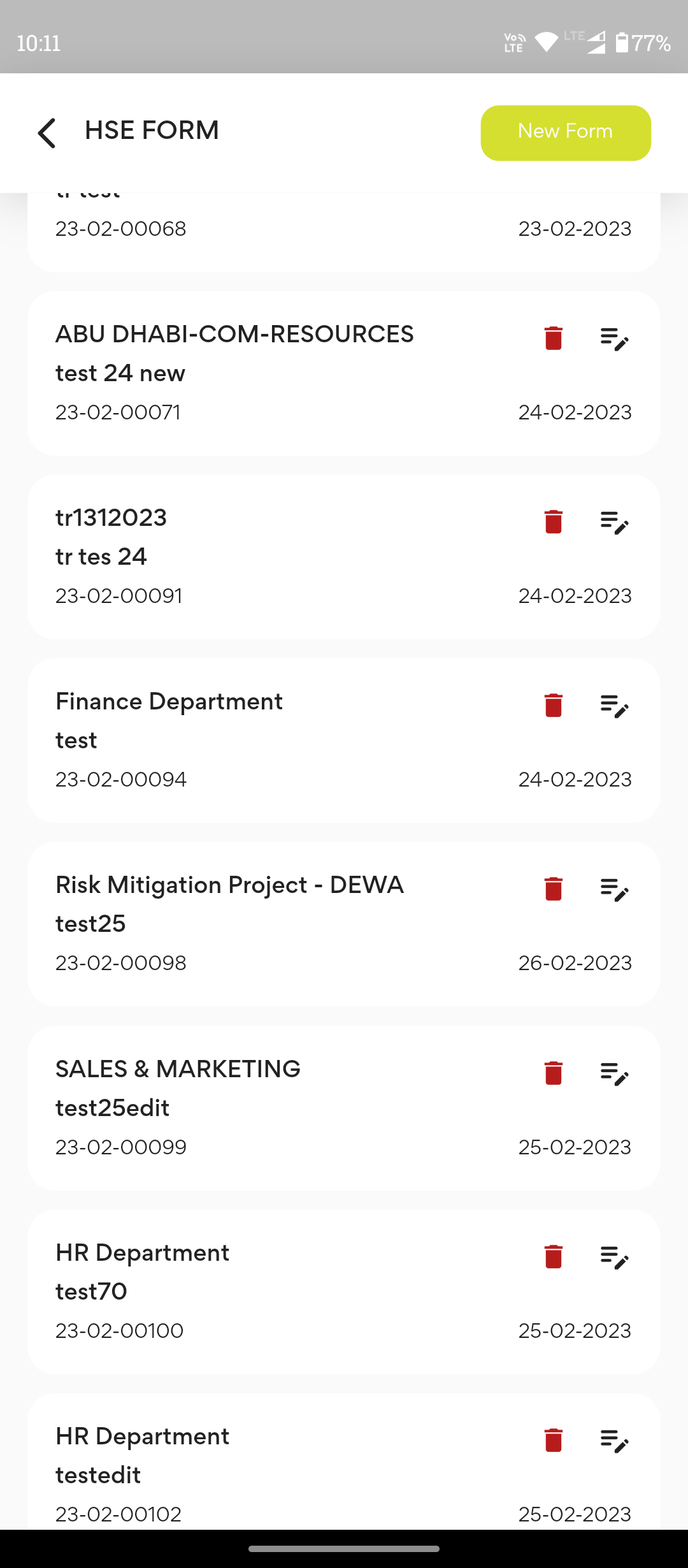Edit the Finance Department form

614,706
